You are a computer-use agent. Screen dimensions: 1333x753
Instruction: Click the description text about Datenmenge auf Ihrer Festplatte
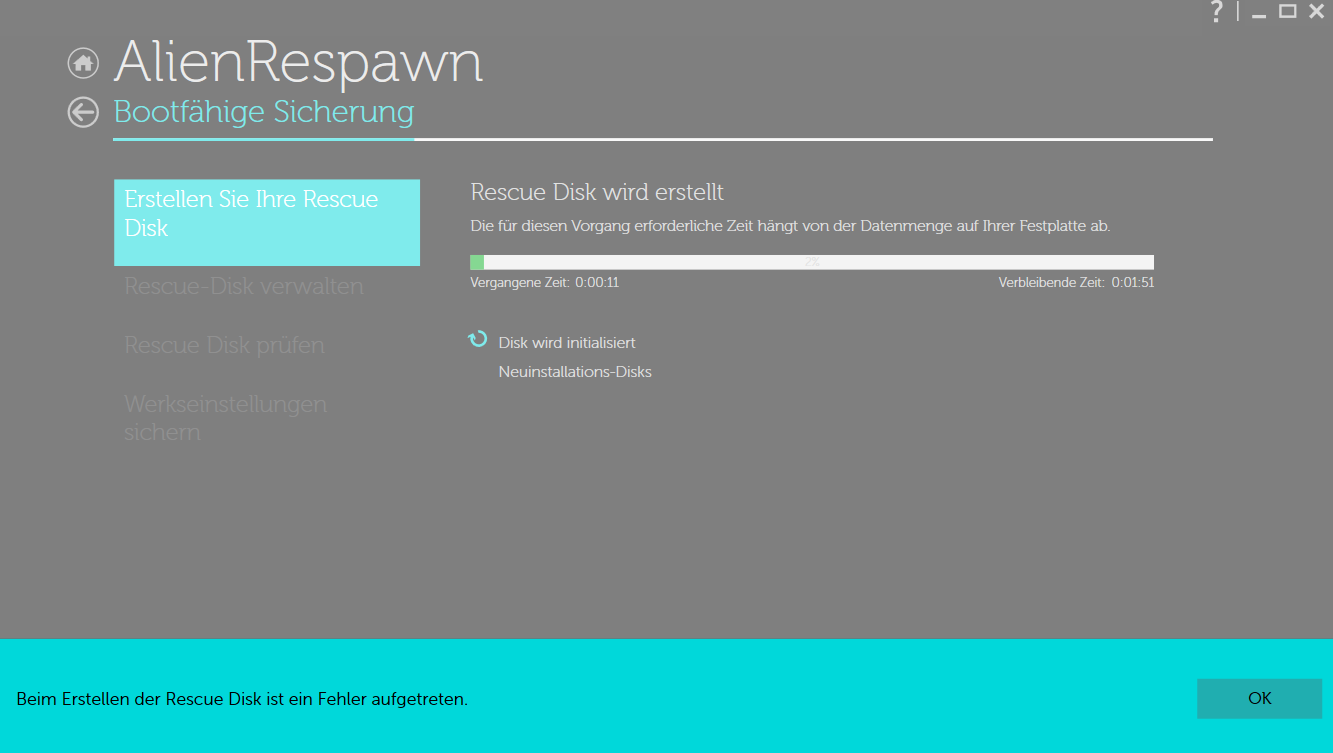(790, 226)
